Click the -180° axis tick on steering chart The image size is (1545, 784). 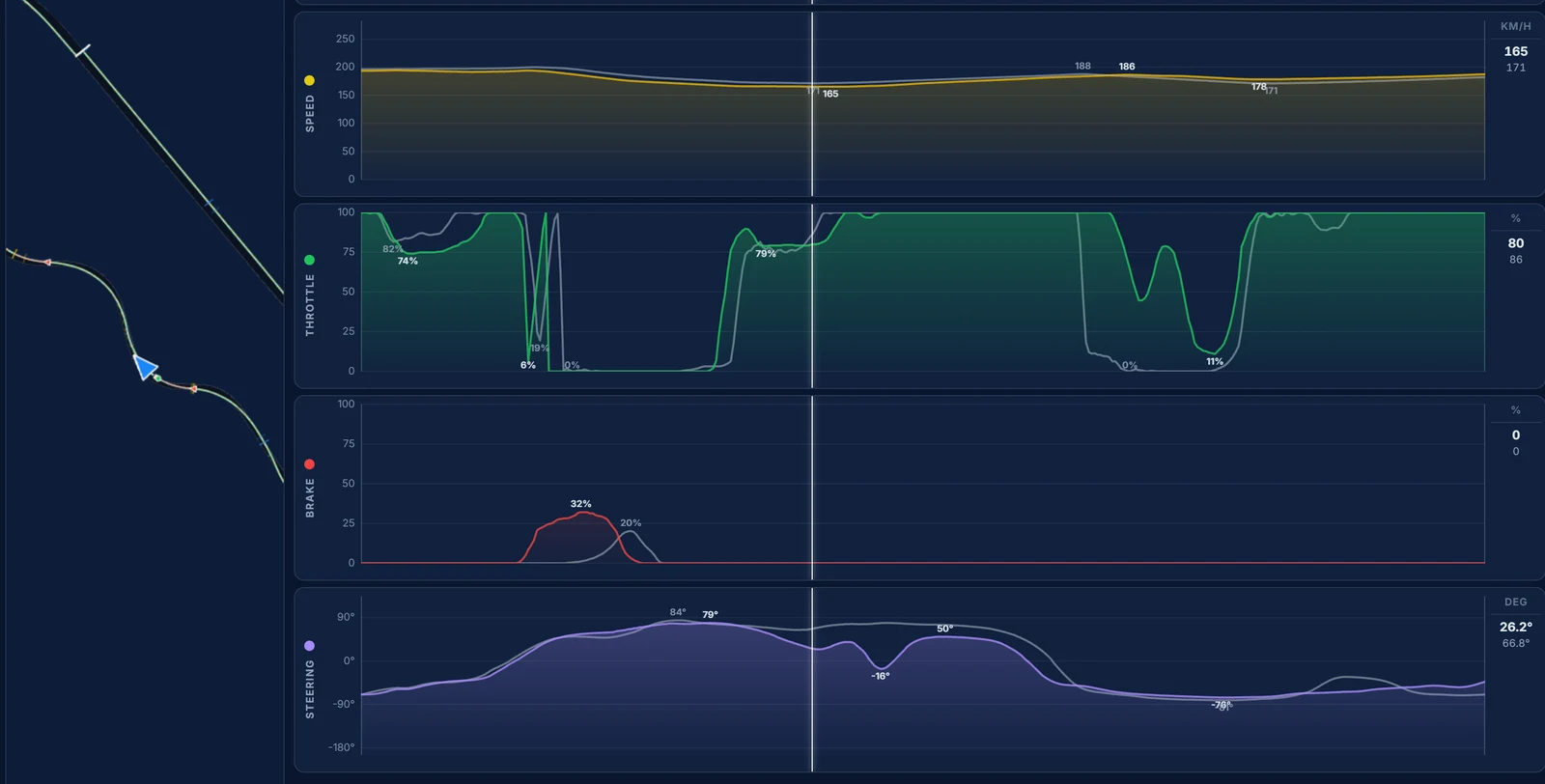click(x=341, y=747)
